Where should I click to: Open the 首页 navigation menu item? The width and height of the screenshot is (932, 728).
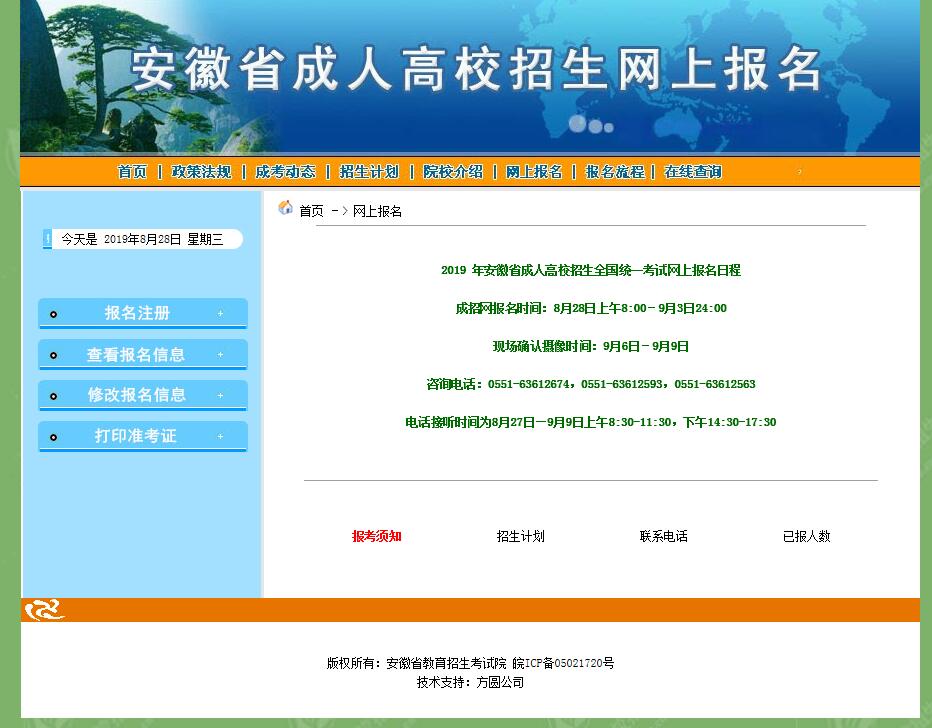pos(132,172)
